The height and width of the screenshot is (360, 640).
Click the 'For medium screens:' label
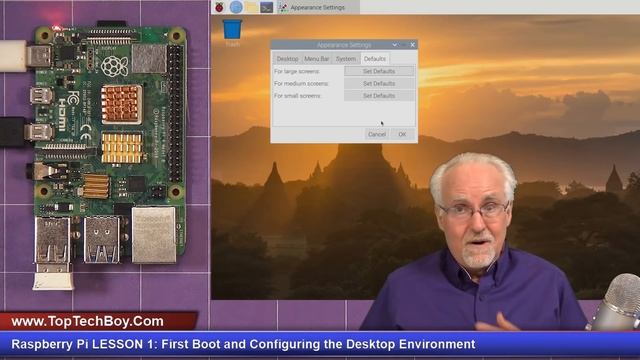[301, 84]
